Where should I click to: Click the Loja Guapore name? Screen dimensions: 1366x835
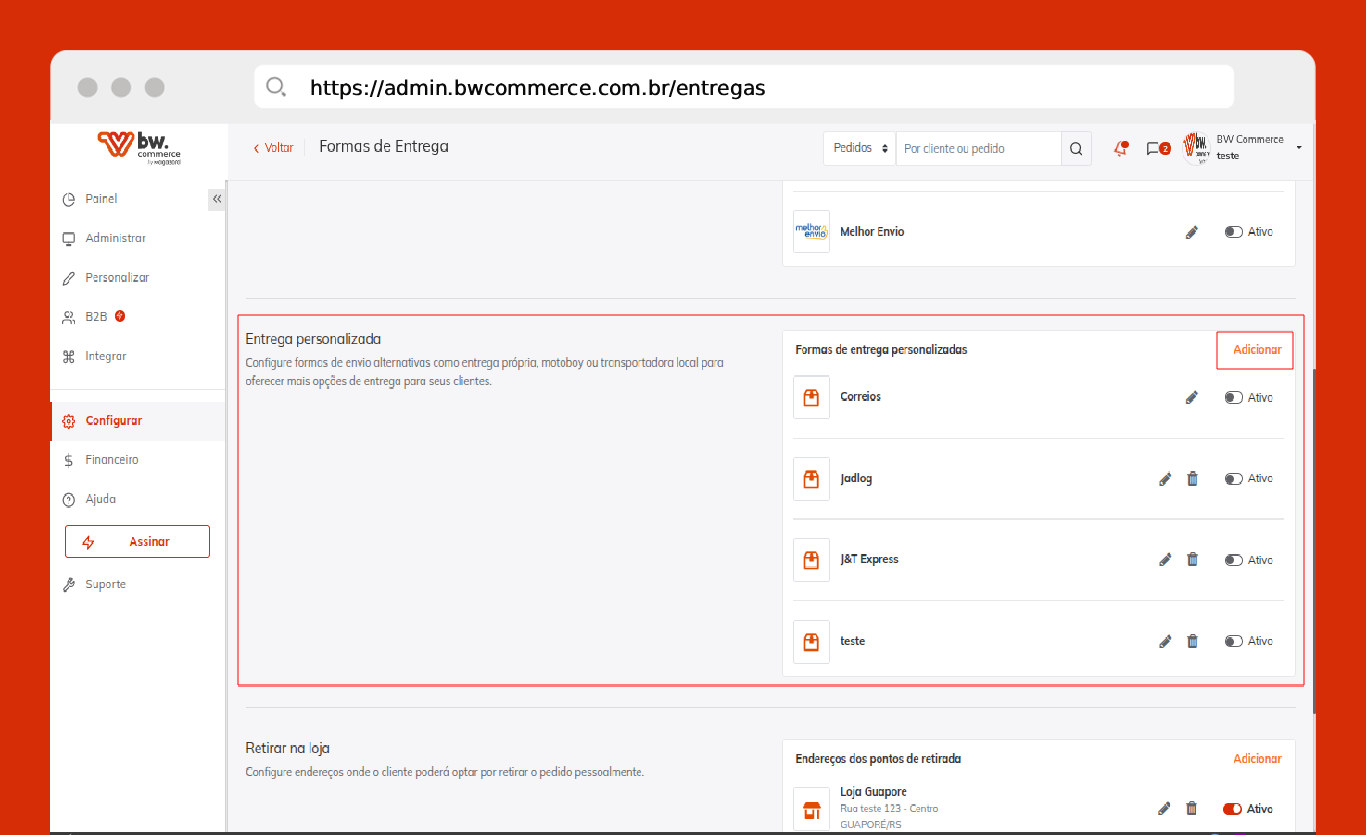(x=873, y=792)
